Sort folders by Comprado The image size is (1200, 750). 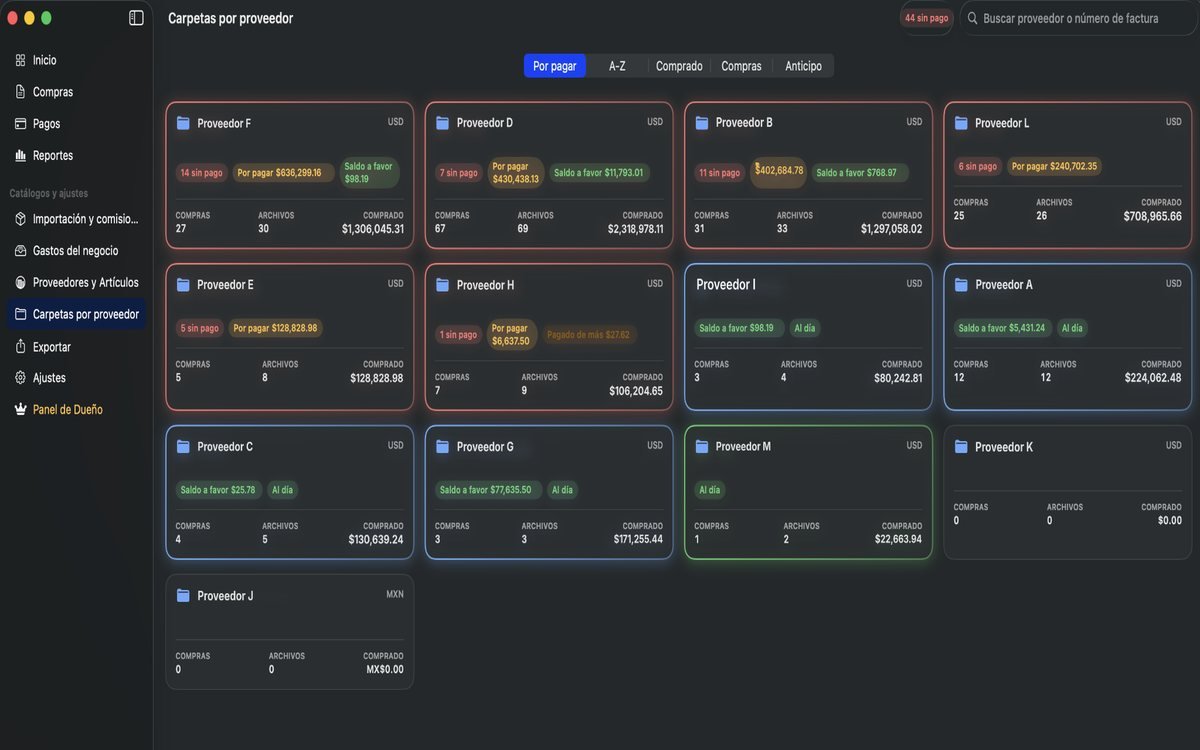[x=679, y=66]
